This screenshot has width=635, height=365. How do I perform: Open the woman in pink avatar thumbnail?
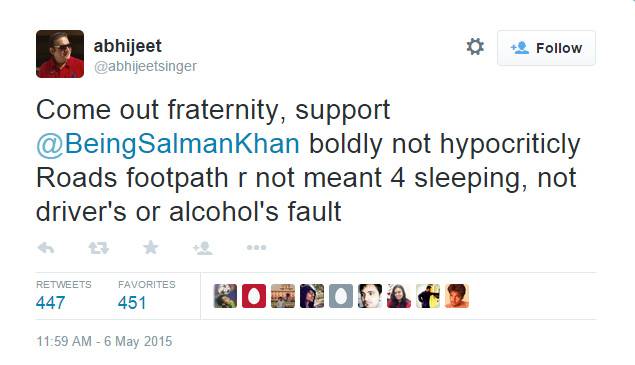tap(399, 296)
